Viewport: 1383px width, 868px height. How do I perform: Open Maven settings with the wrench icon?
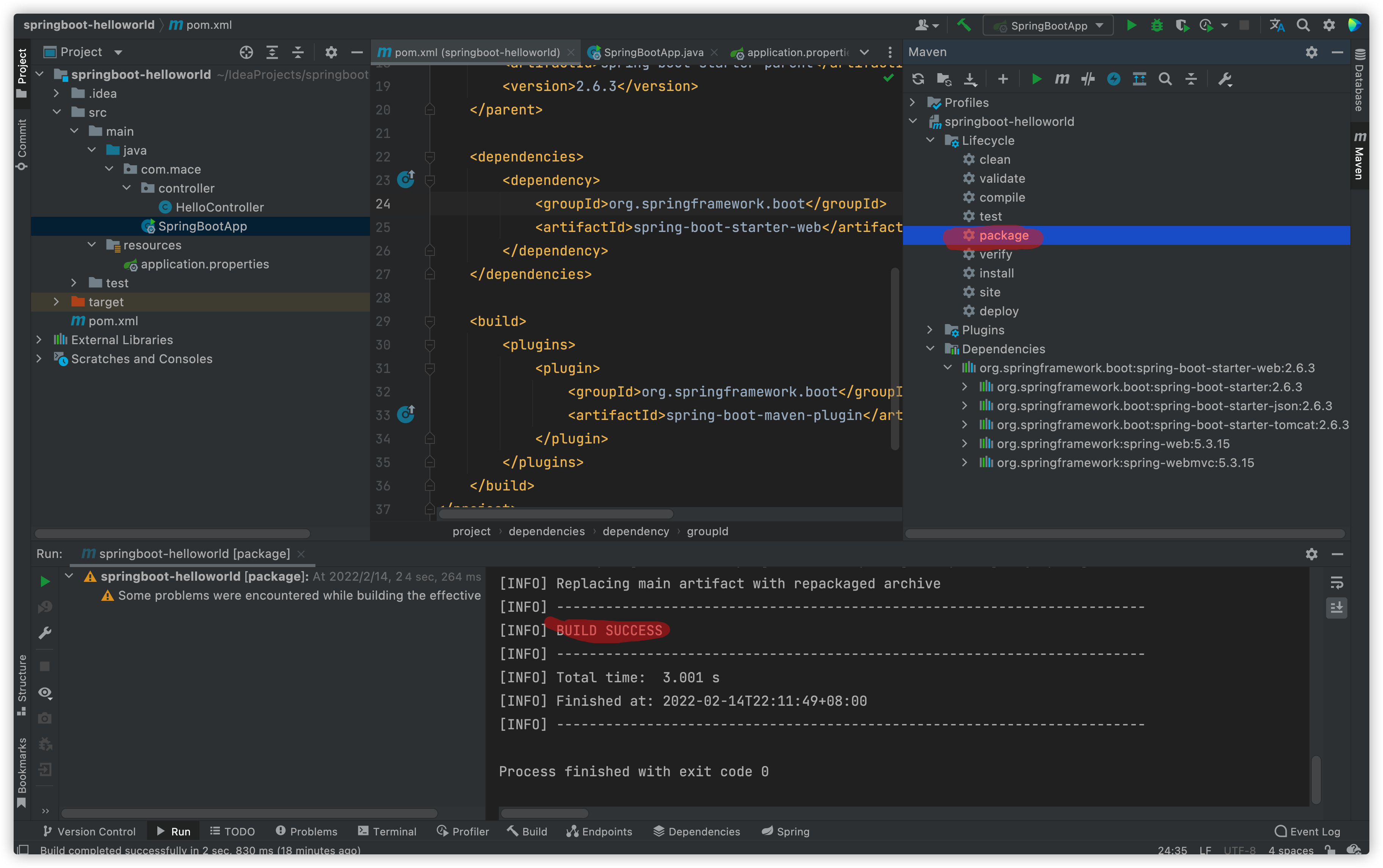[x=1225, y=79]
